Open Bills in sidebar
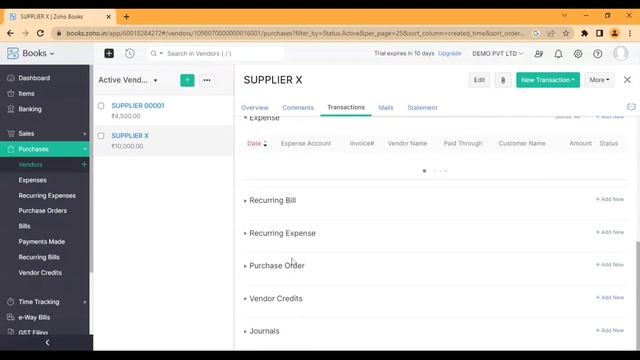The image size is (640, 360). [x=24, y=226]
